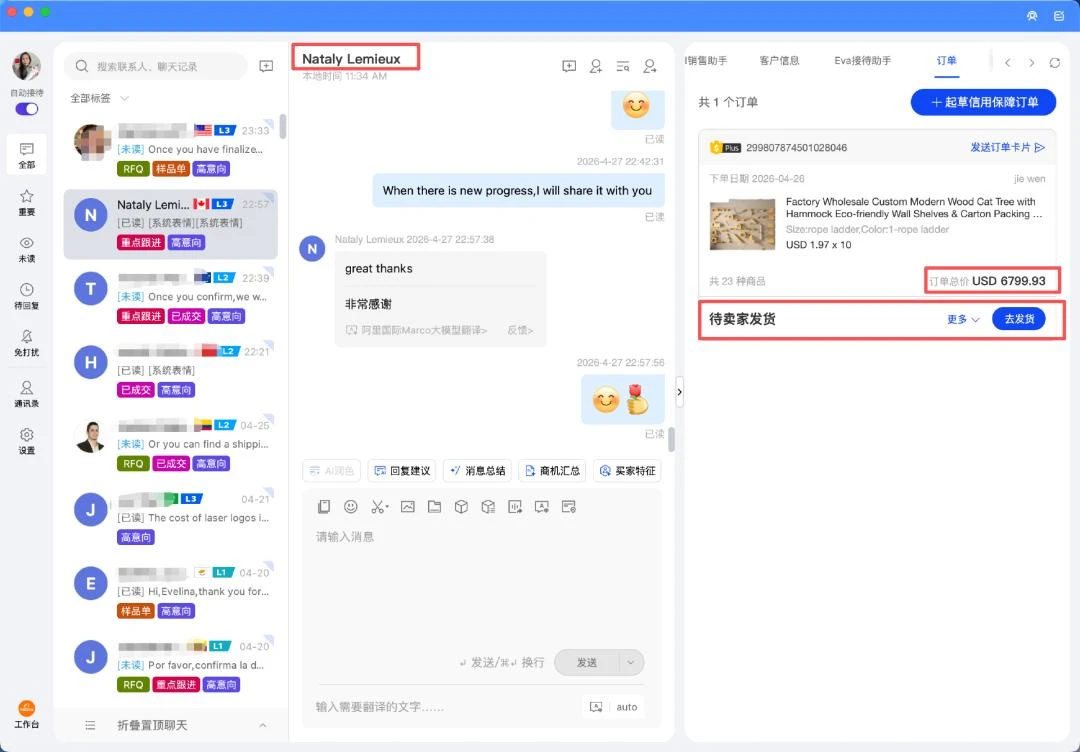Click the product list cube icon
The width and height of the screenshot is (1080, 752).
(488, 507)
